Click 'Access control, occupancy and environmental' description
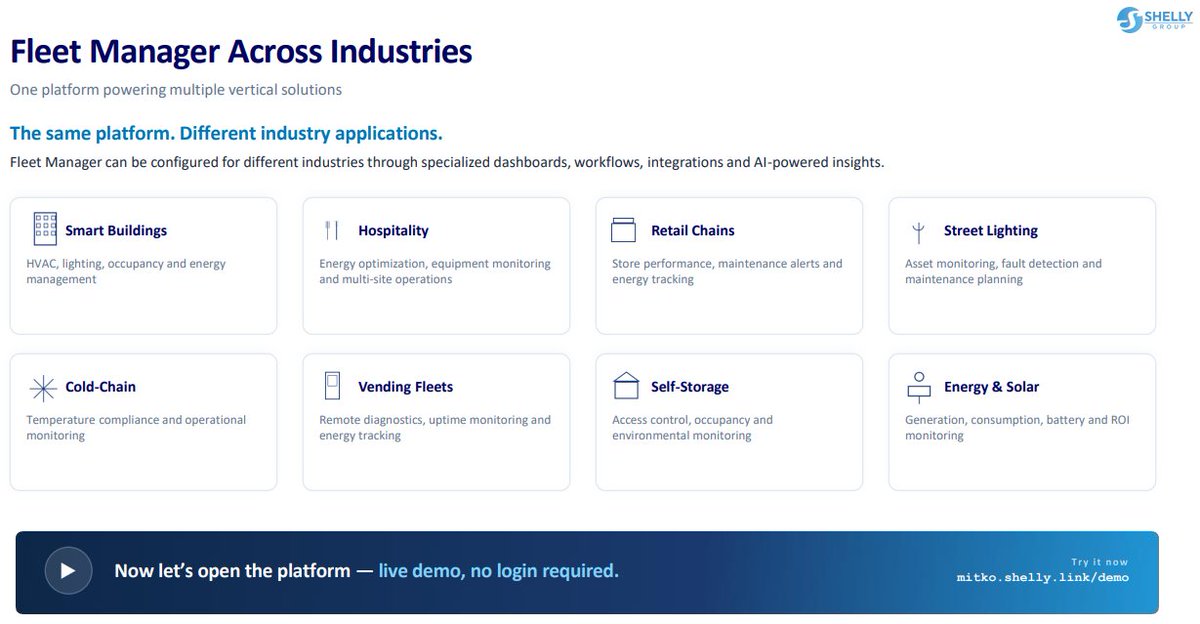Screen dimensions: 1200x624 point(692,427)
